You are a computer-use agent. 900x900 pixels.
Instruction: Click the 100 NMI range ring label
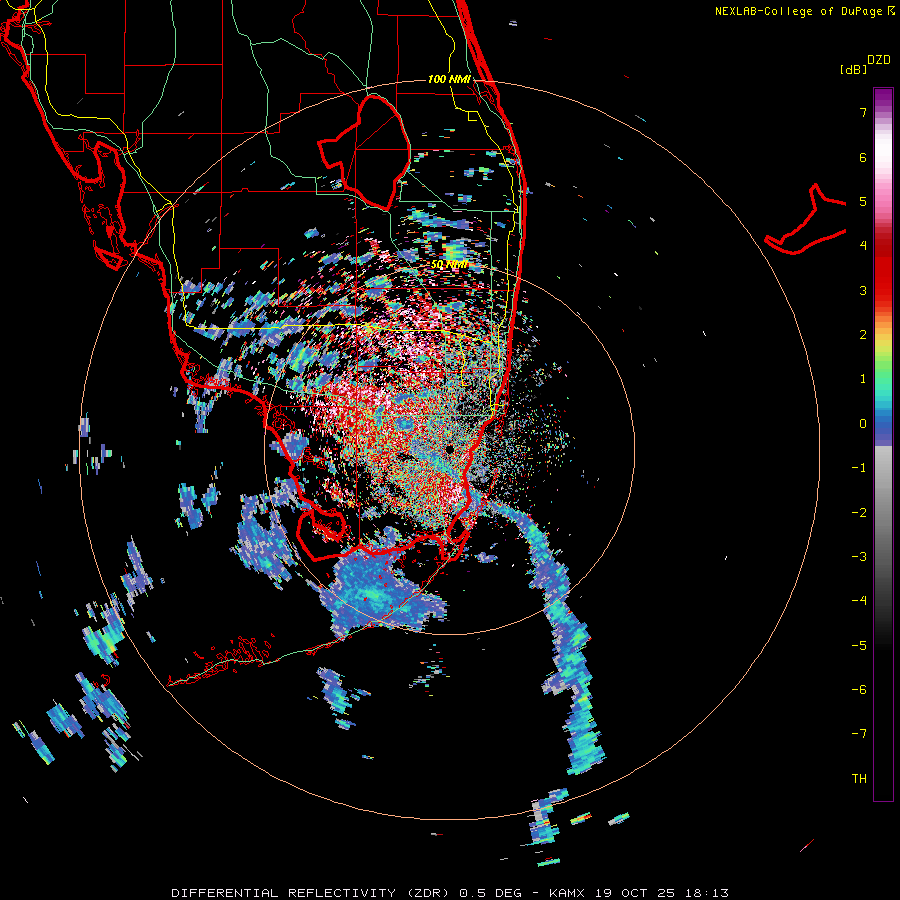pos(449,79)
